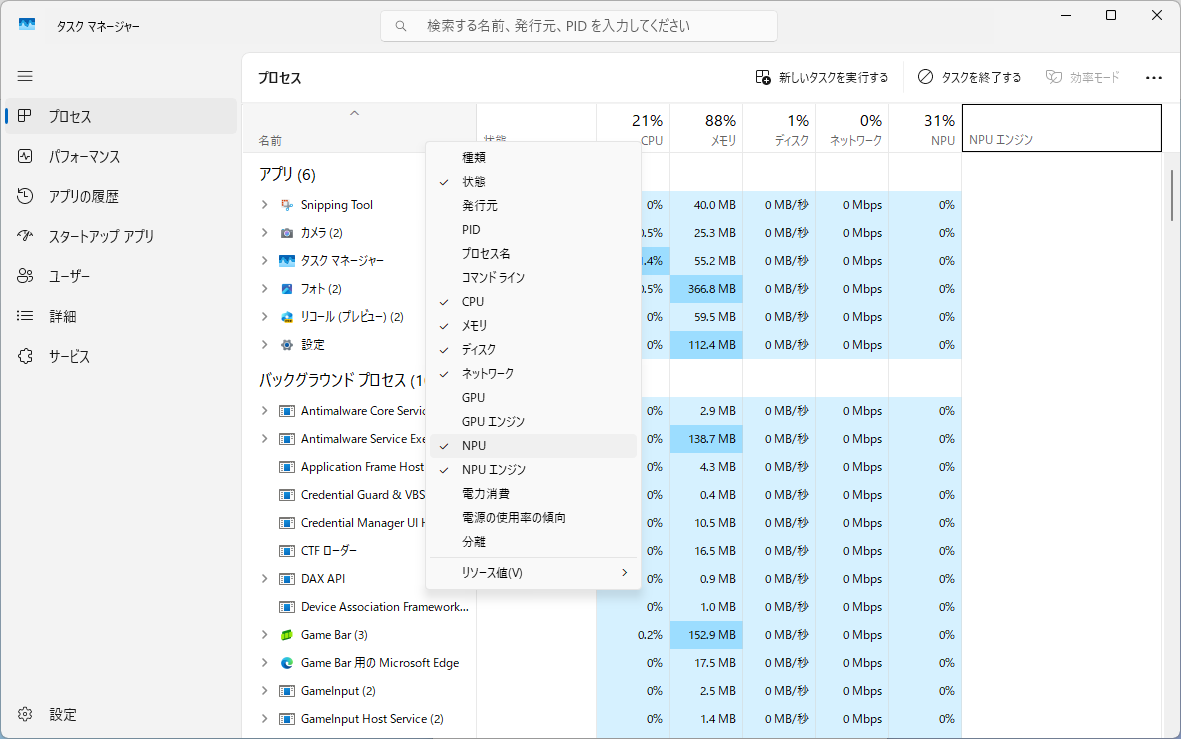
Task: Click the 366.8 MB memory cell
Action: (706, 289)
